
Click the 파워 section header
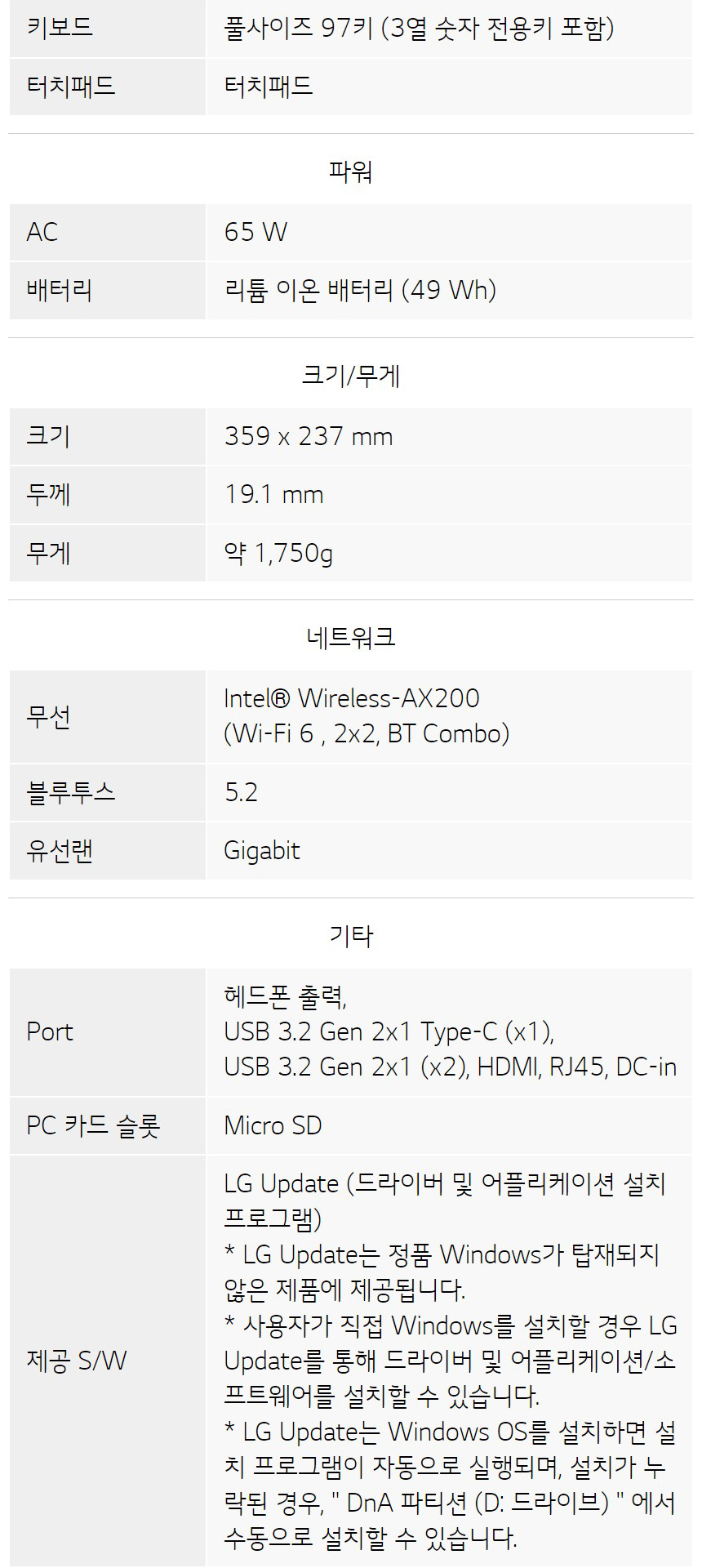coord(351,171)
